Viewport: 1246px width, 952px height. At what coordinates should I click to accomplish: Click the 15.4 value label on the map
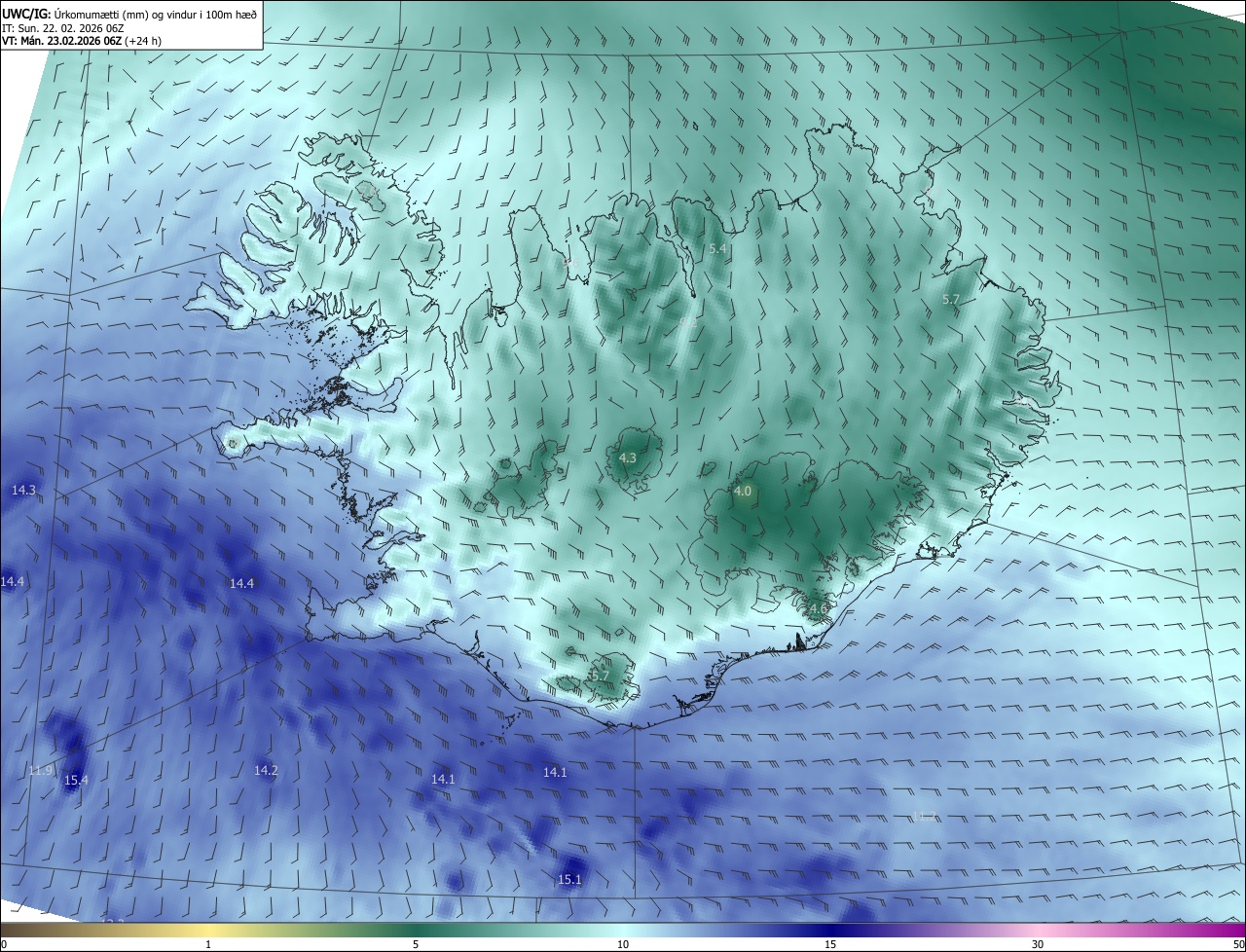coord(76,780)
